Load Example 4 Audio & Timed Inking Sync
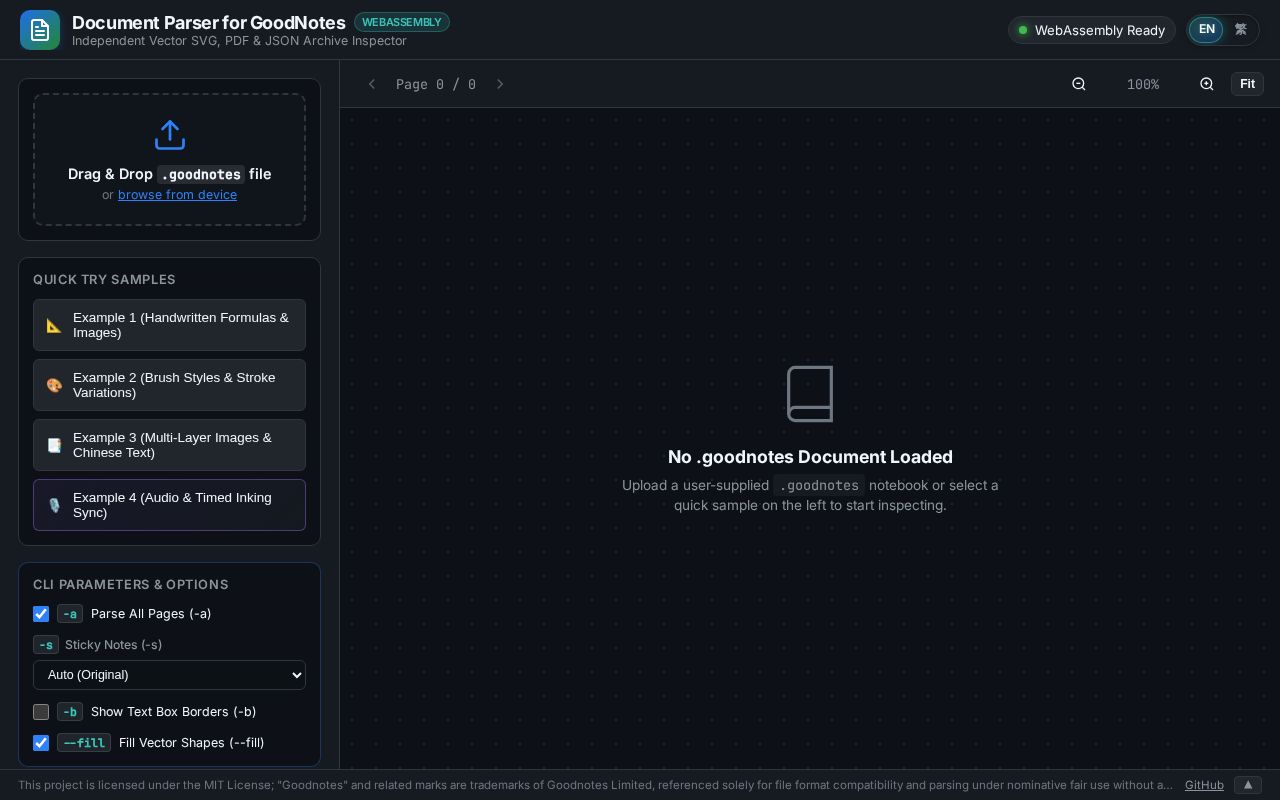Screen dimensions: 1280x800 click(x=169, y=505)
